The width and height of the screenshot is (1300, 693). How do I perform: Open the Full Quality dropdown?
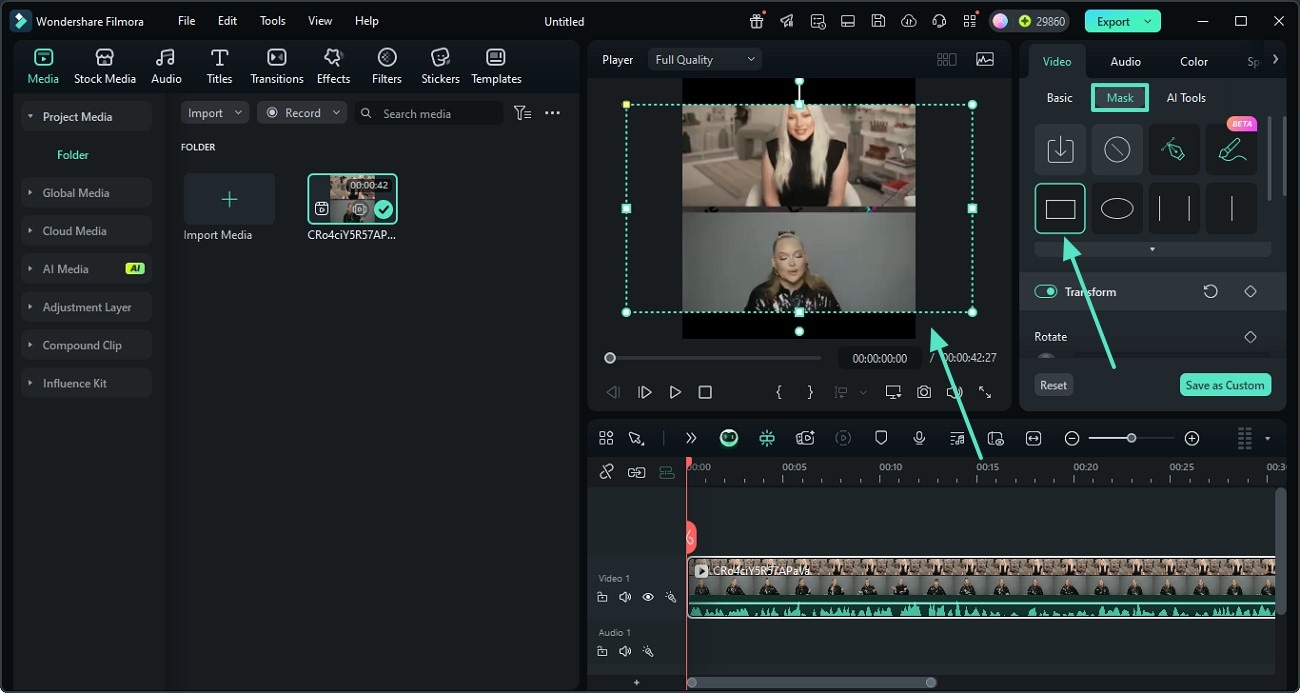point(705,60)
